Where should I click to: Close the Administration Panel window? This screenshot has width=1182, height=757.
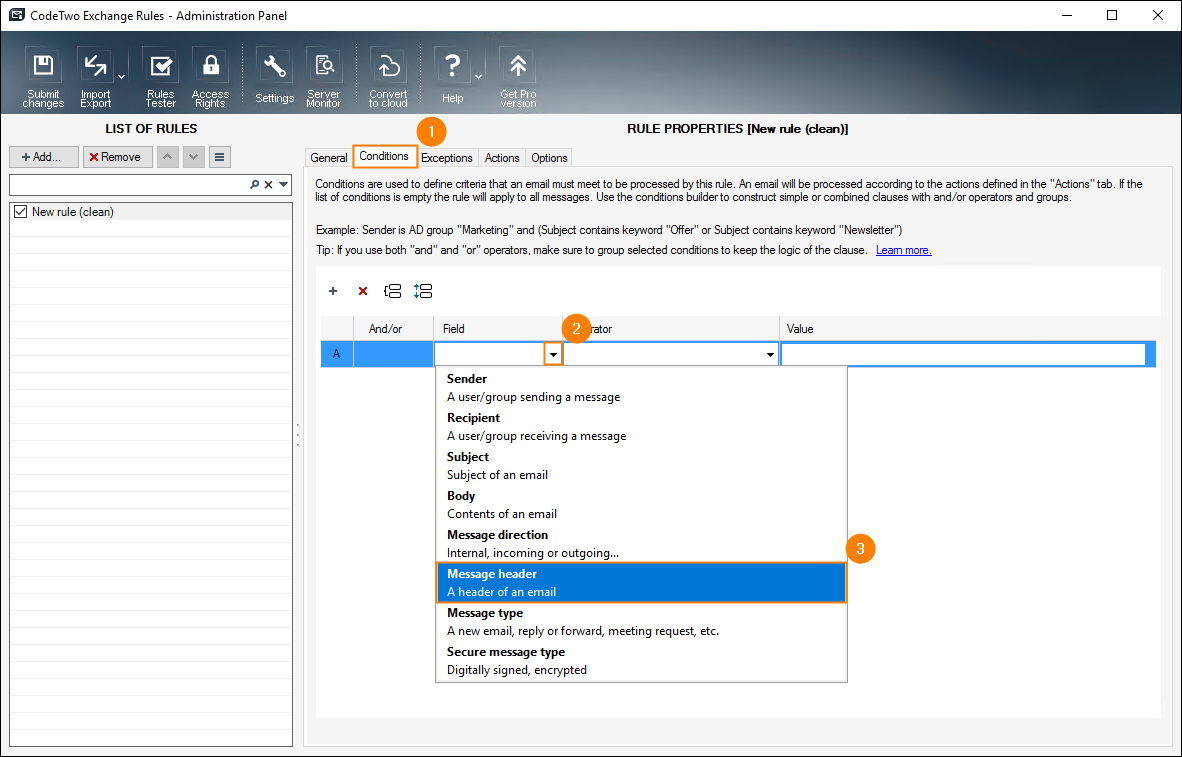pos(1158,15)
